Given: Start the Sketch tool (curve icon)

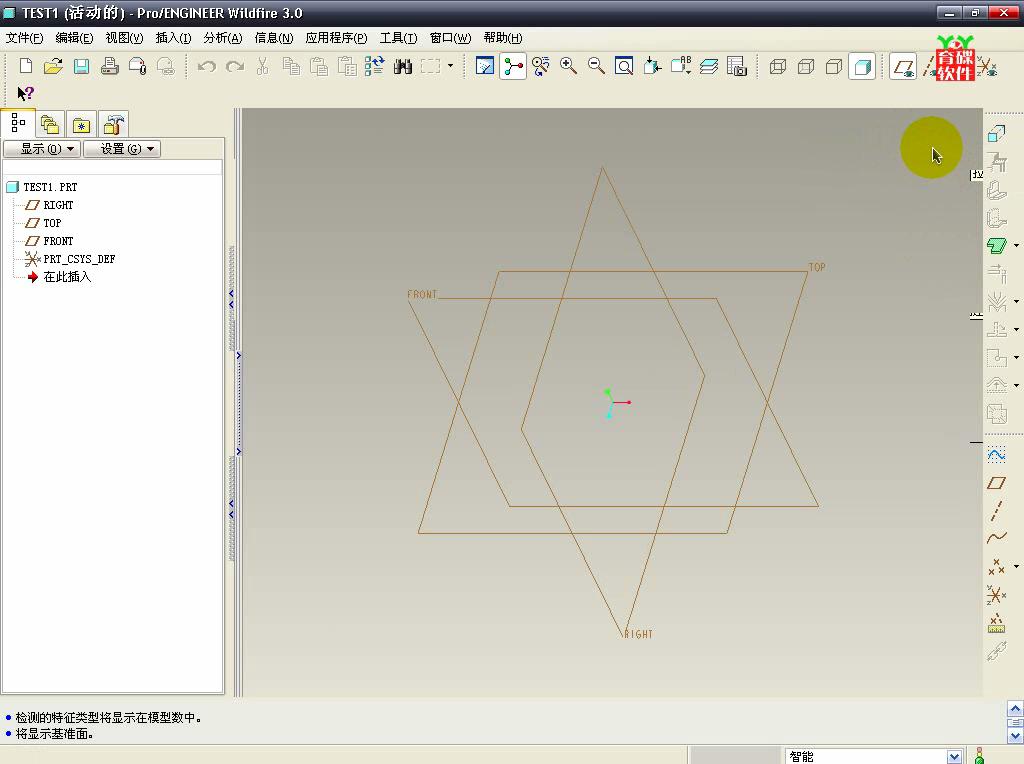Looking at the screenshot, I should pyautogui.click(x=996, y=454).
